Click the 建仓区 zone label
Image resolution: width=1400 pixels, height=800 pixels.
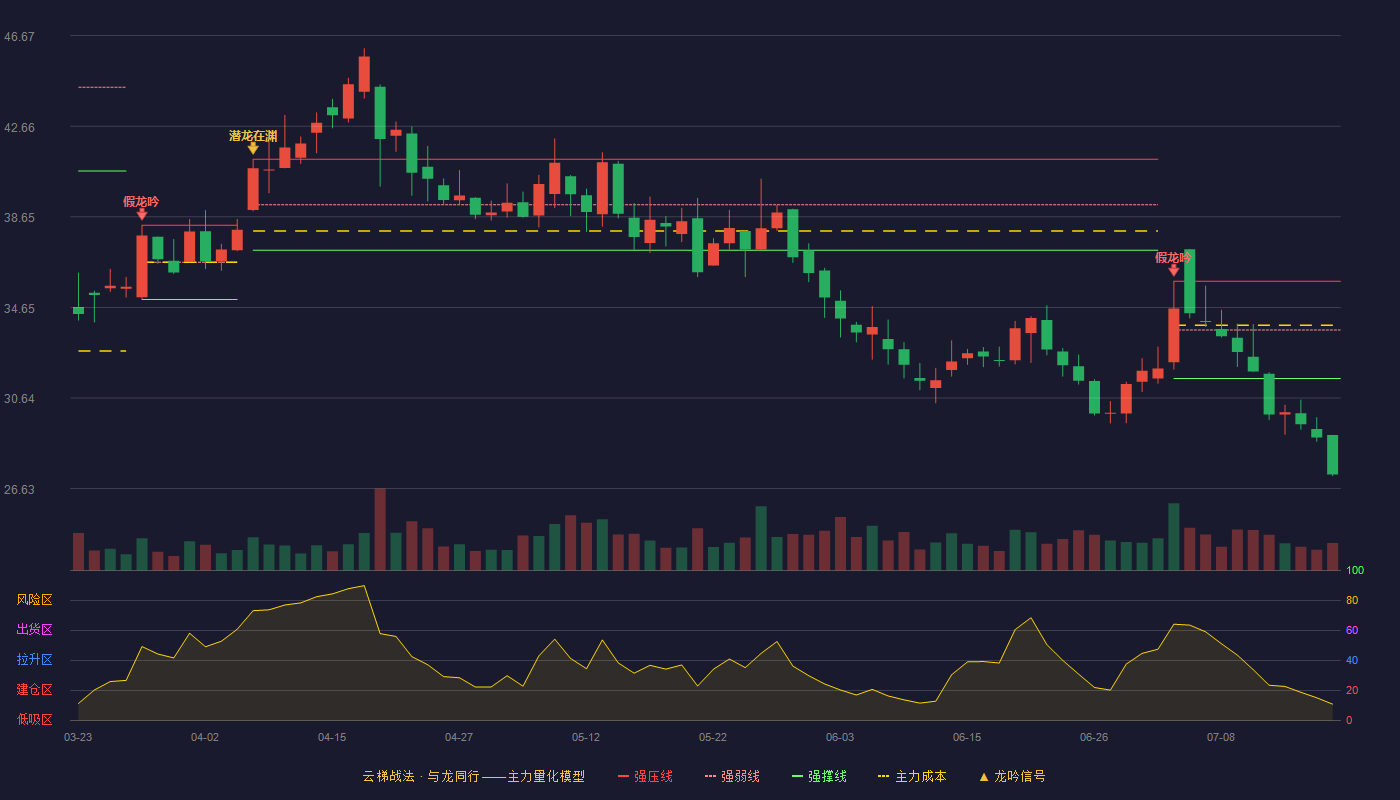(x=34, y=690)
